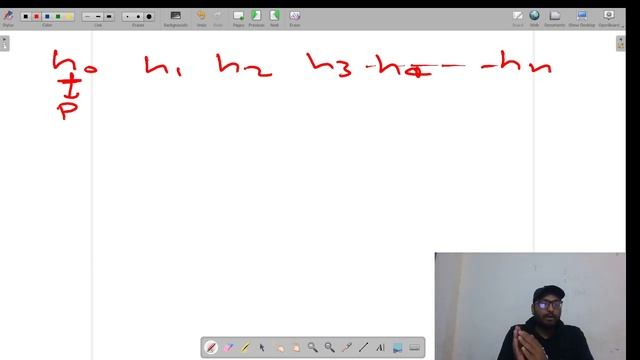This screenshot has width=640, height=360.
Task: Show the virtual keyboard
Action: coord(414,348)
